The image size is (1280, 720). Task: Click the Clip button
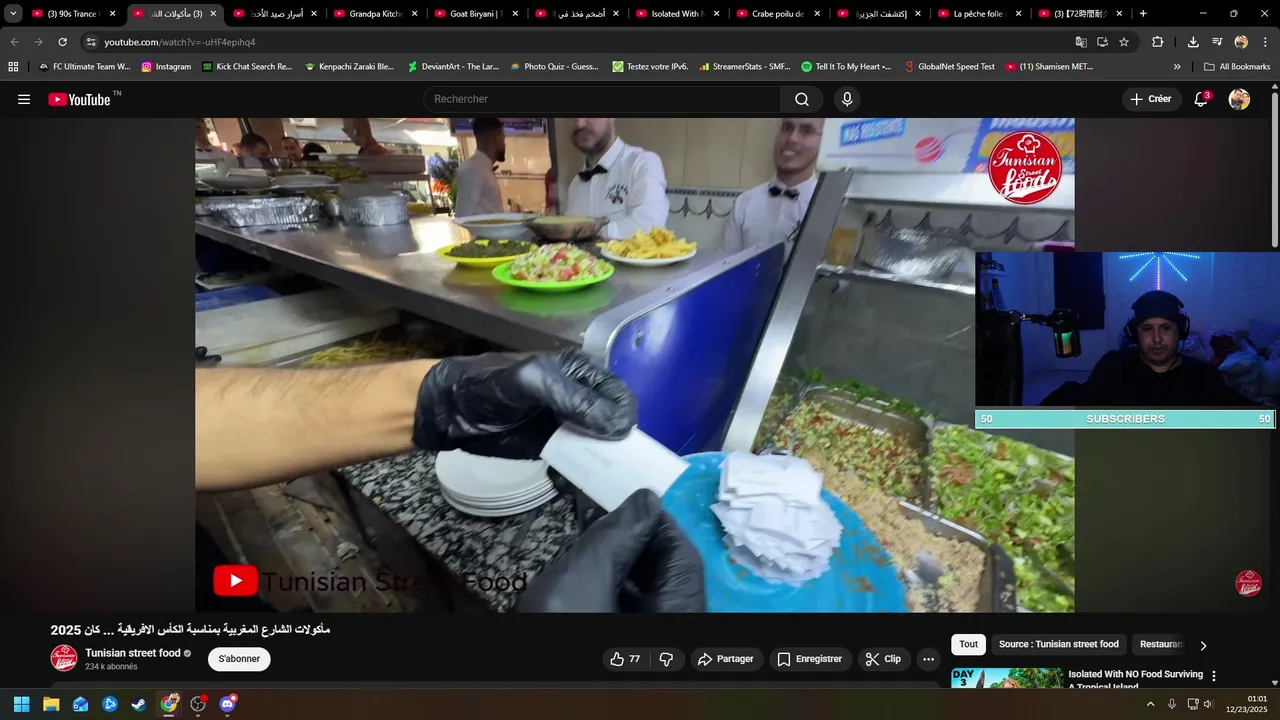(x=883, y=659)
